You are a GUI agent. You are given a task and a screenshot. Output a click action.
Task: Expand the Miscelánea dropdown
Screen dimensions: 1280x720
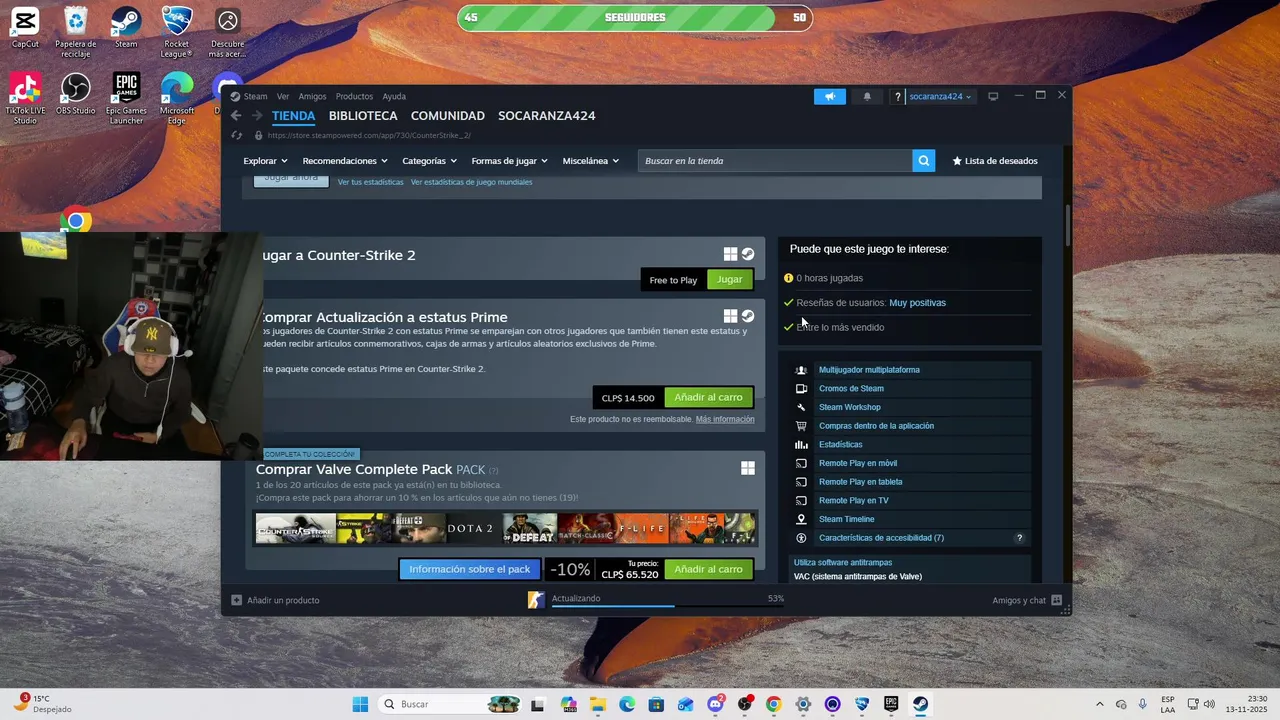pyautogui.click(x=590, y=161)
